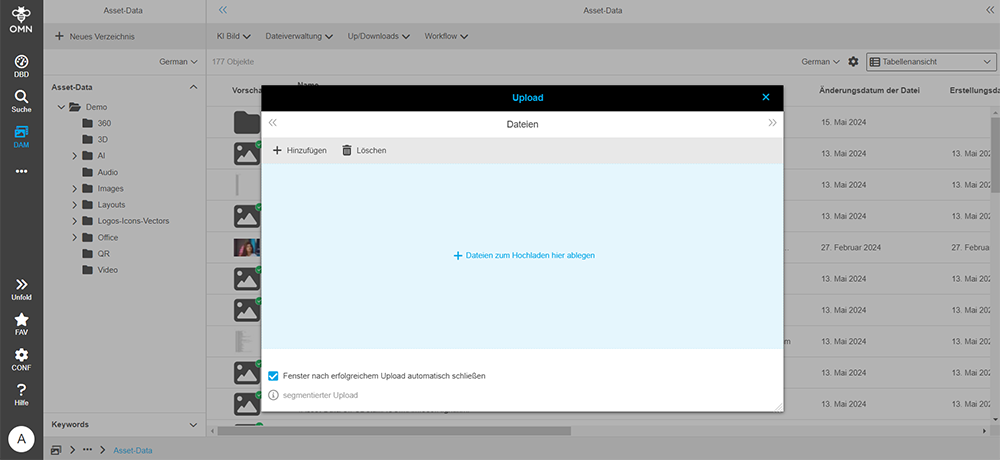Viewport: 1000px width, 460px height.
Task: Click the previous double-arrow in Dateien header
Action: (x=272, y=123)
